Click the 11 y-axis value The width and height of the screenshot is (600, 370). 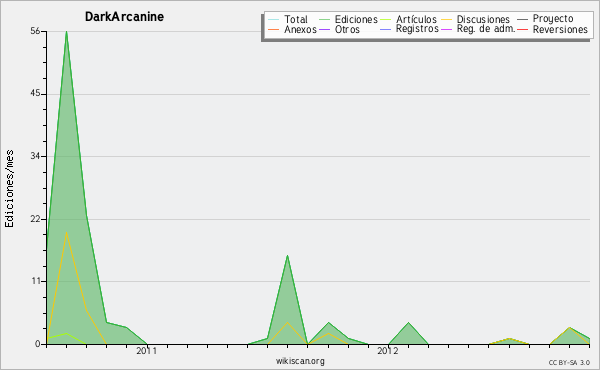[36, 281]
